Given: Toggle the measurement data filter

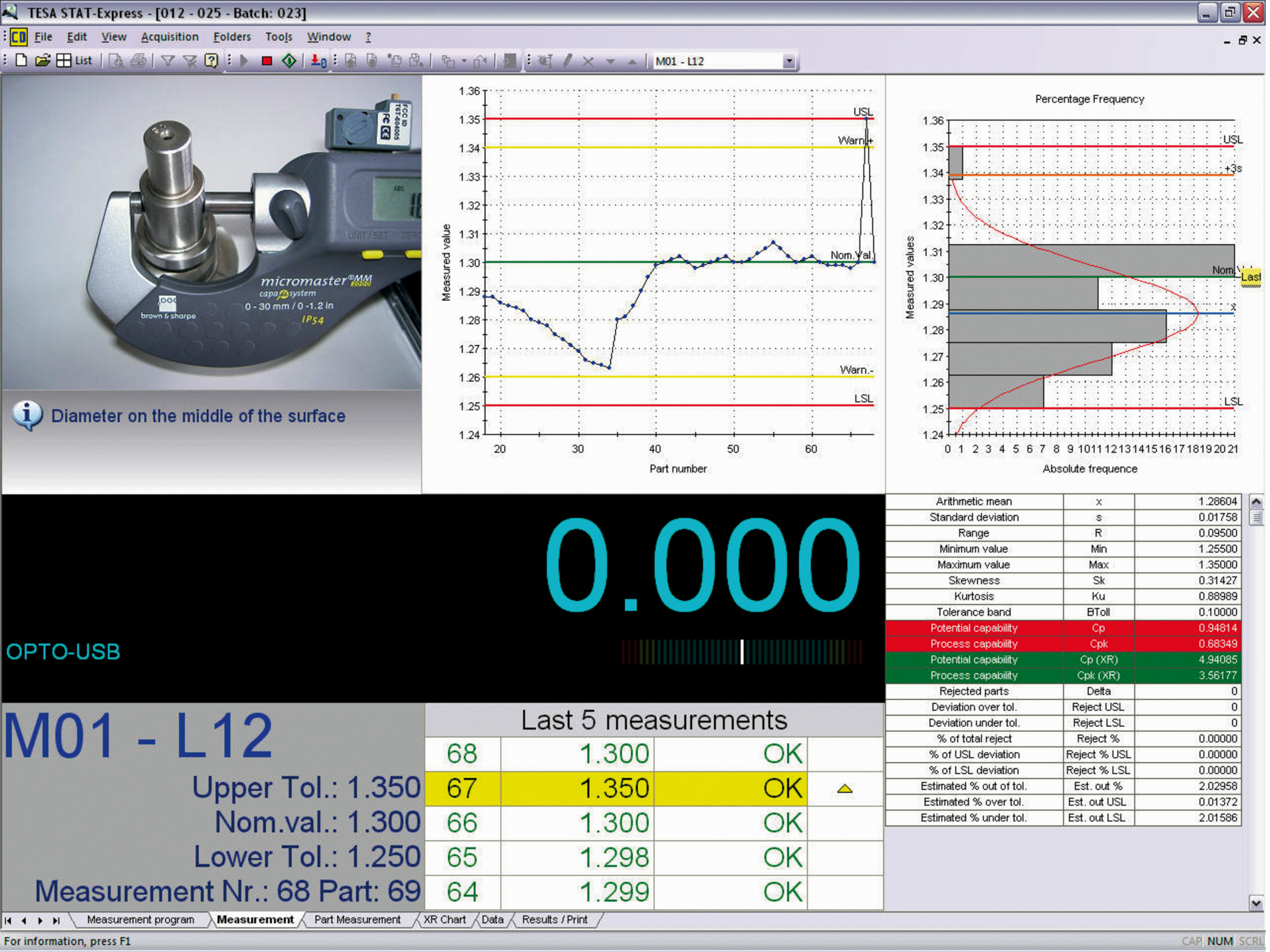Looking at the screenshot, I should click(168, 61).
